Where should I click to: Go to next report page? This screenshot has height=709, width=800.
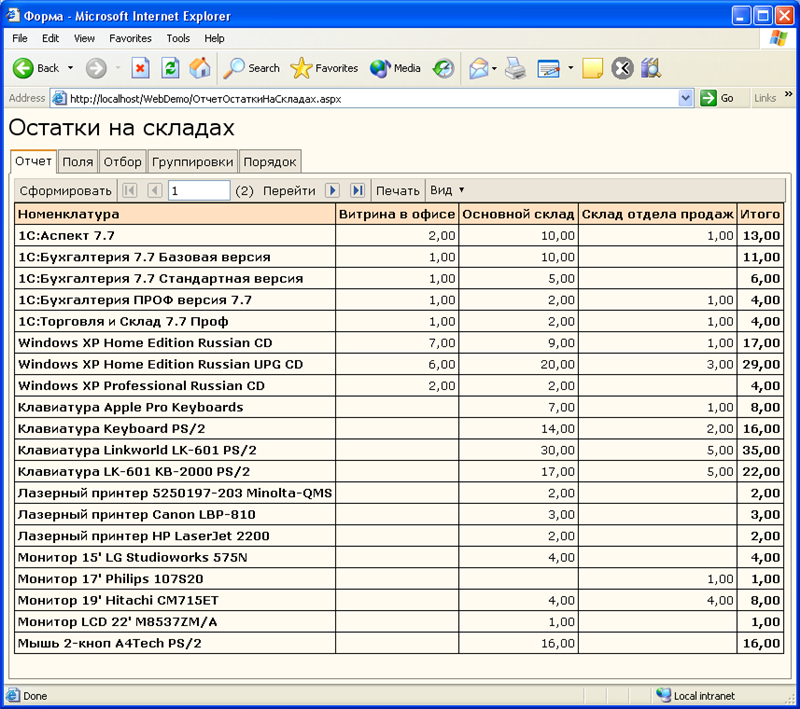tap(332, 190)
